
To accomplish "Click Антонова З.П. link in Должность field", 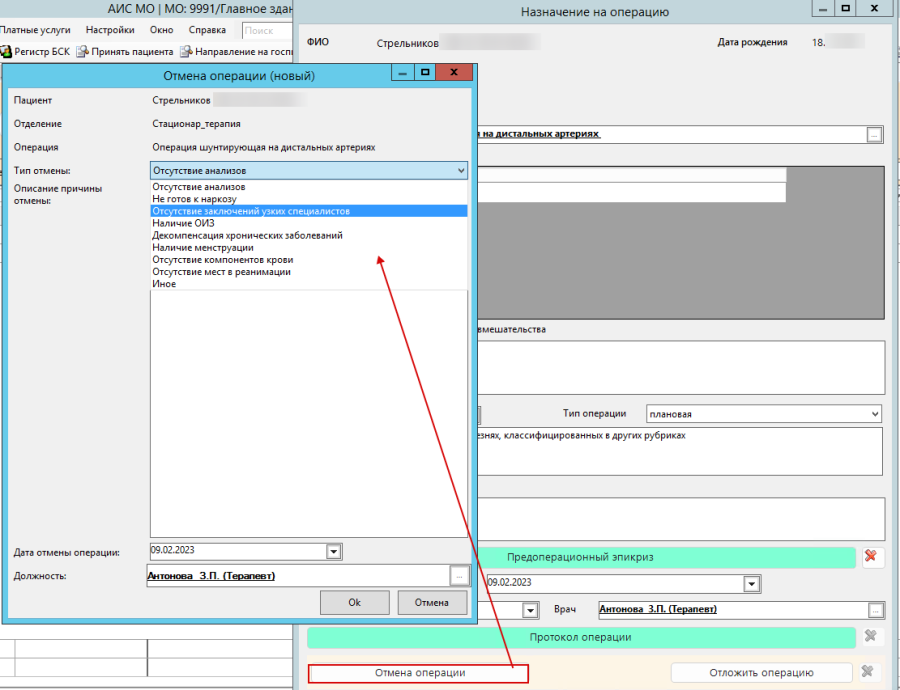I will [x=211, y=576].
